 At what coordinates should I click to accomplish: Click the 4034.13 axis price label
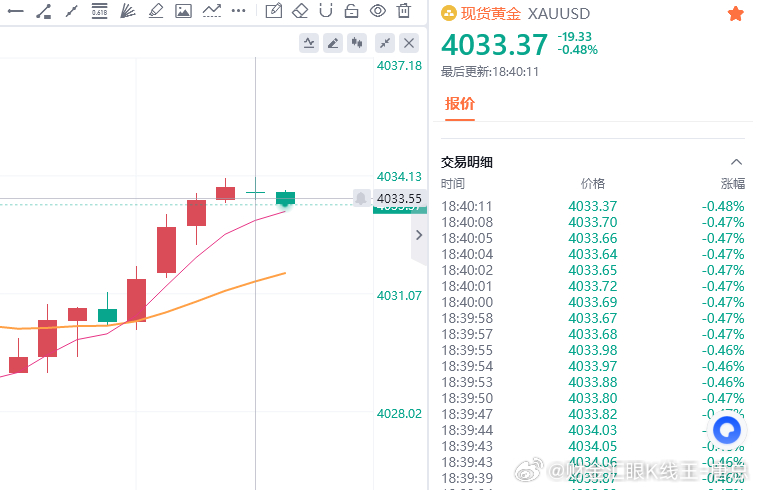pyautogui.click(x=399, y=177)
